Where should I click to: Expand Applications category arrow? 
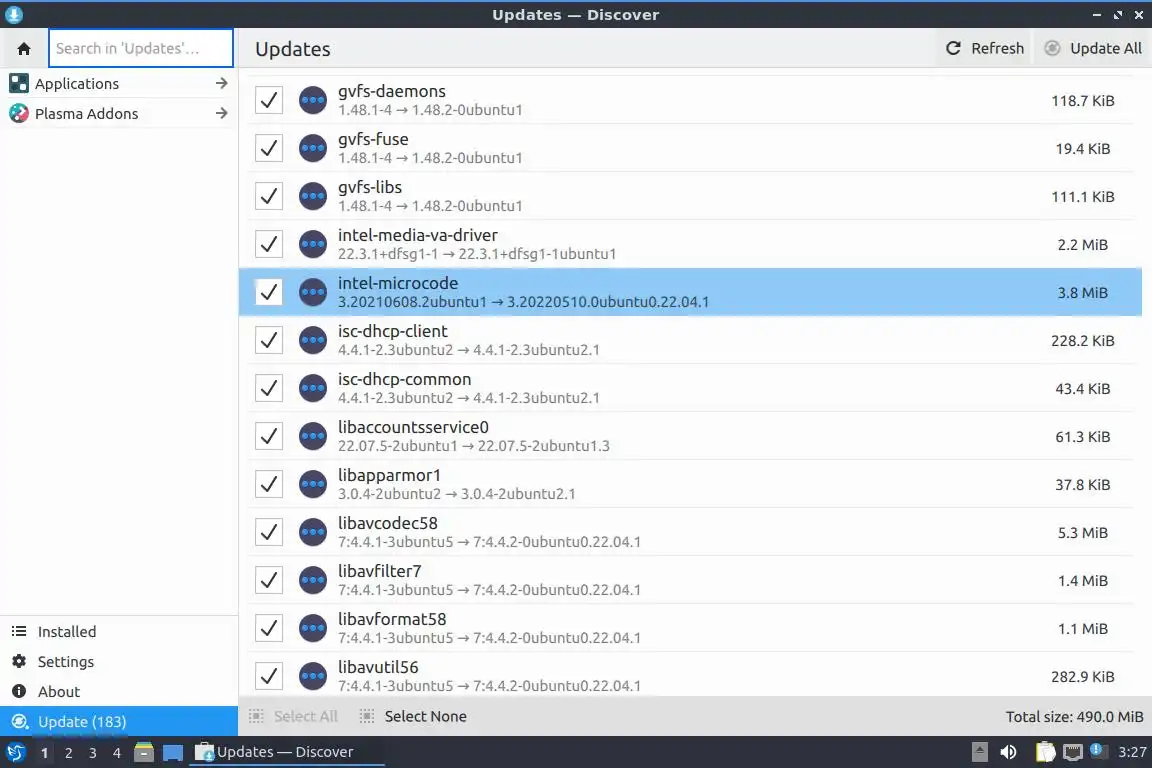point(221,83)
